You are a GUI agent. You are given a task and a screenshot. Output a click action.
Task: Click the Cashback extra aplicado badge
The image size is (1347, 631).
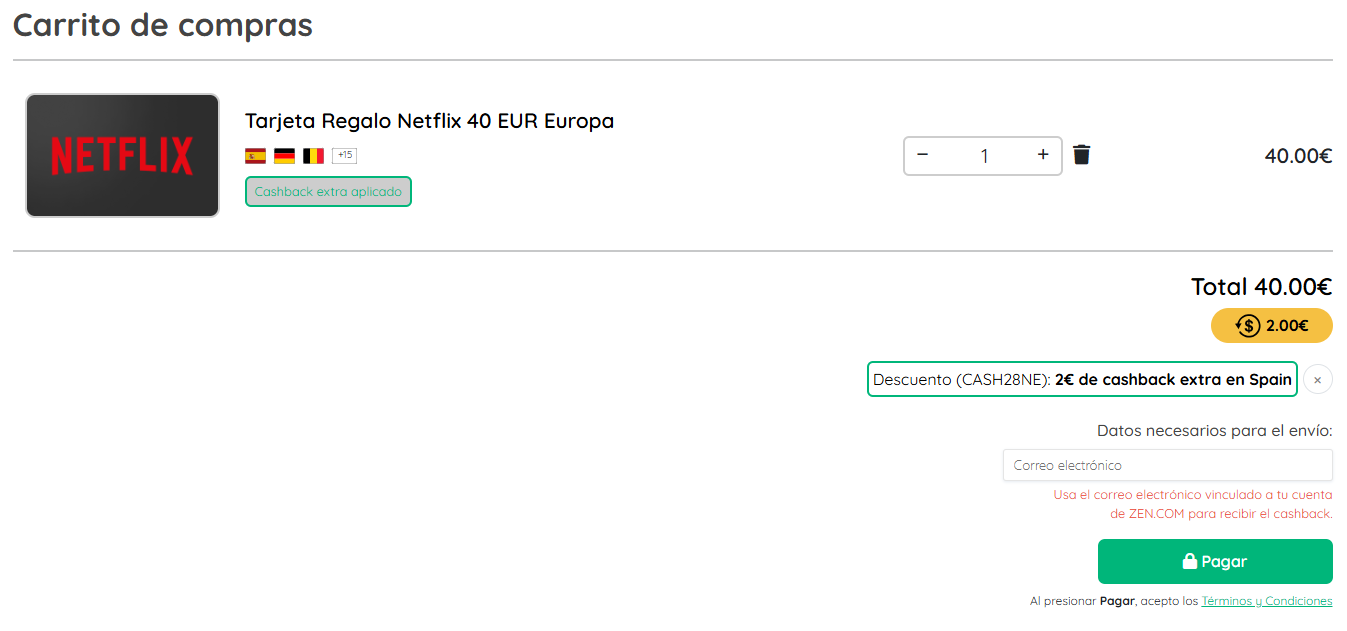pos(328,192)
